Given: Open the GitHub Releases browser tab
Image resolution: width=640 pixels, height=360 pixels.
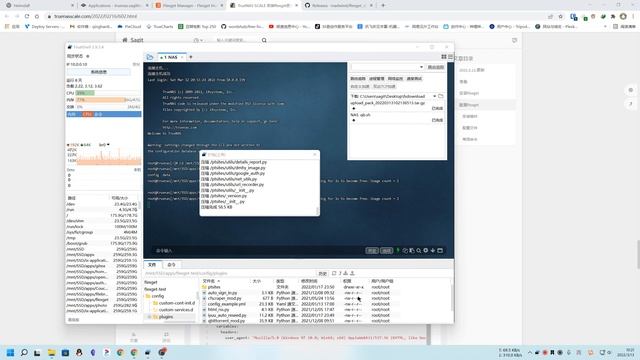Looking at the screenshot, I should point(339,5).
